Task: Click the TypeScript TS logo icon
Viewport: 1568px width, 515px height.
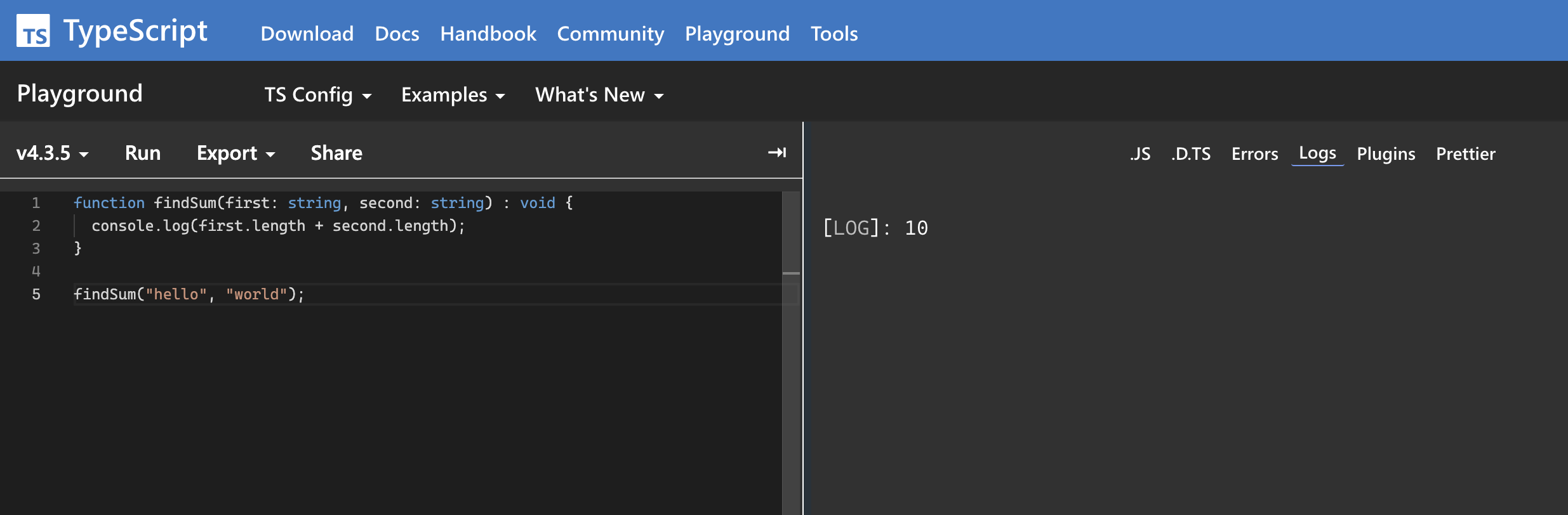Action: 33,30
